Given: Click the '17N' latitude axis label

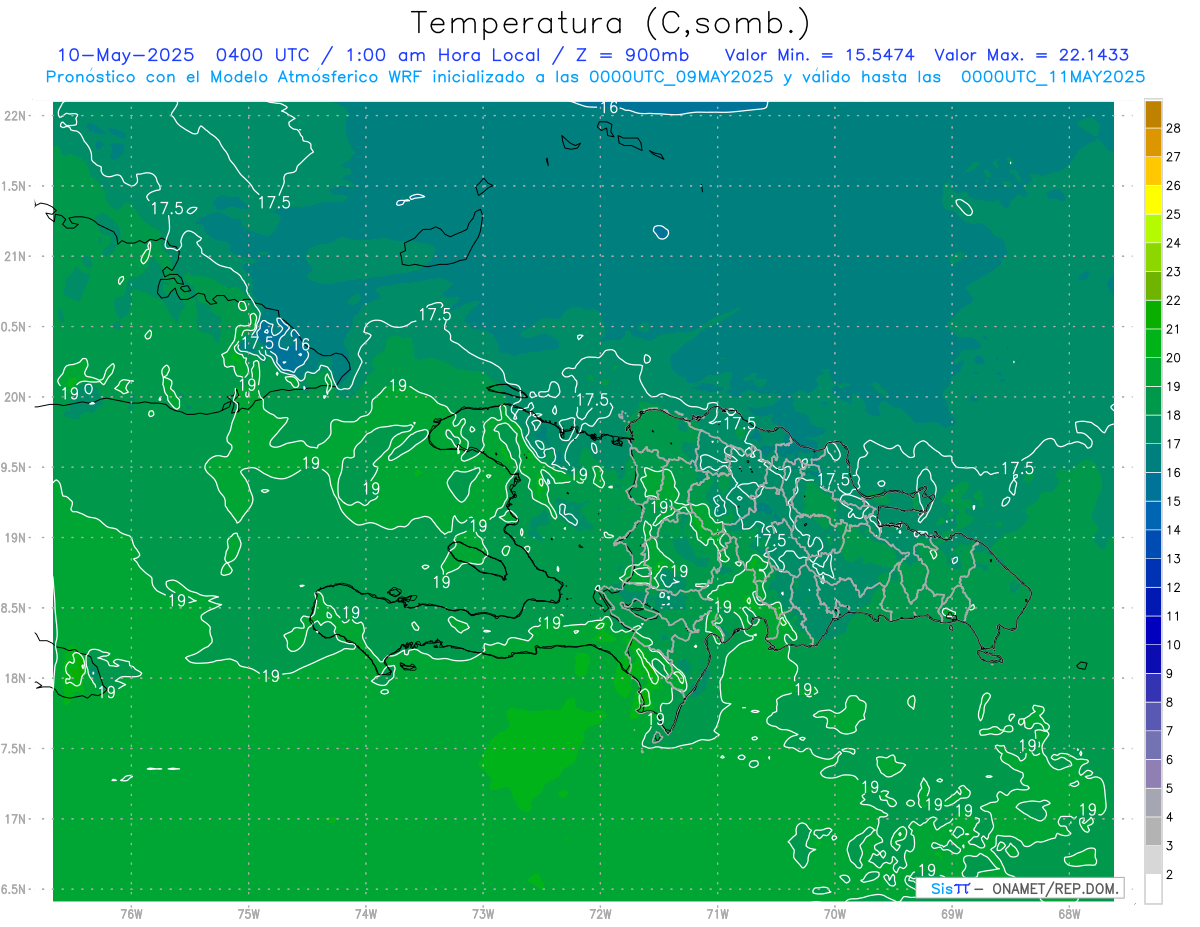Looking at the screenshot, I should click(16, 820).
